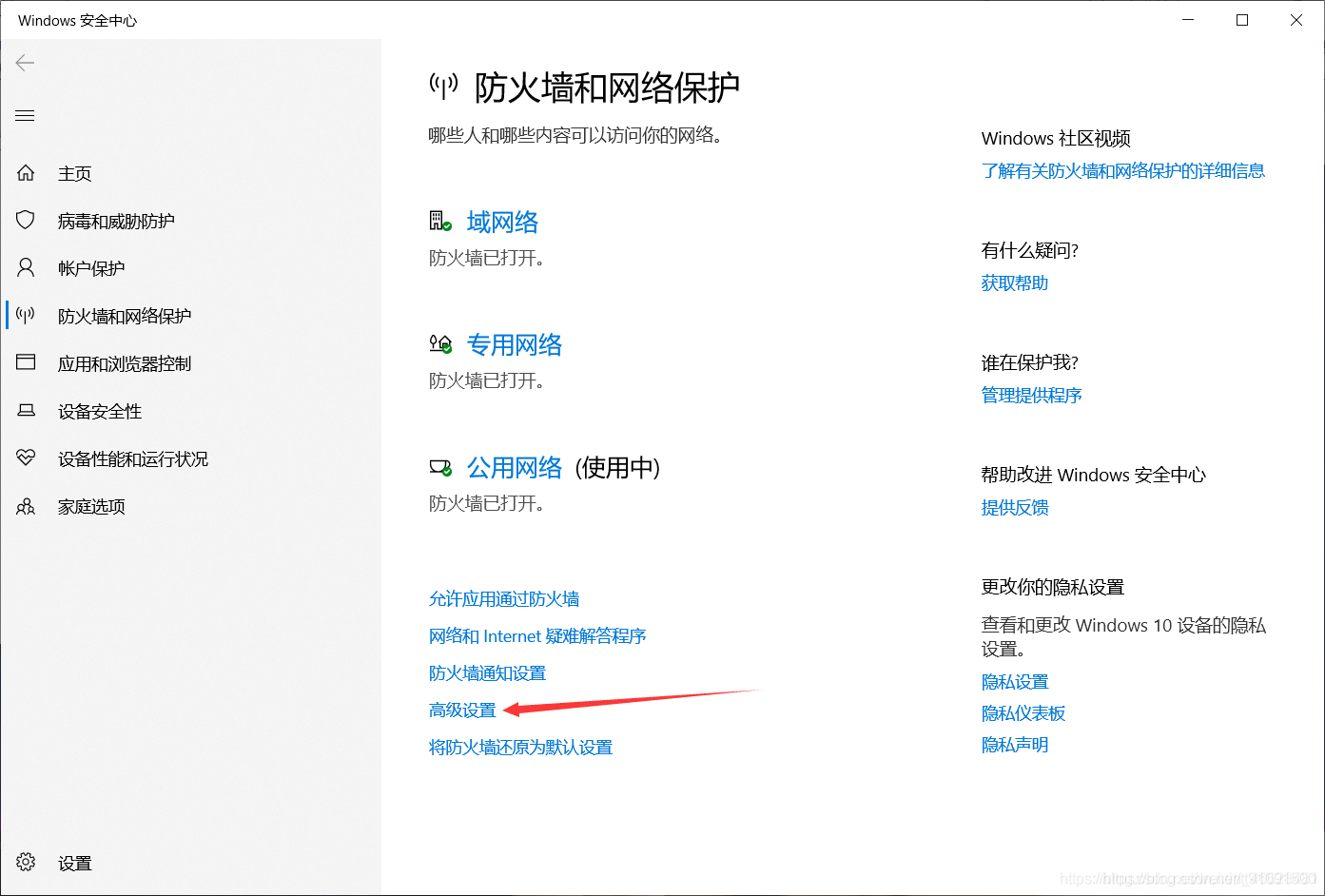
Task: Click the 谁在保护我? heading
Action: pos(1030,363)
